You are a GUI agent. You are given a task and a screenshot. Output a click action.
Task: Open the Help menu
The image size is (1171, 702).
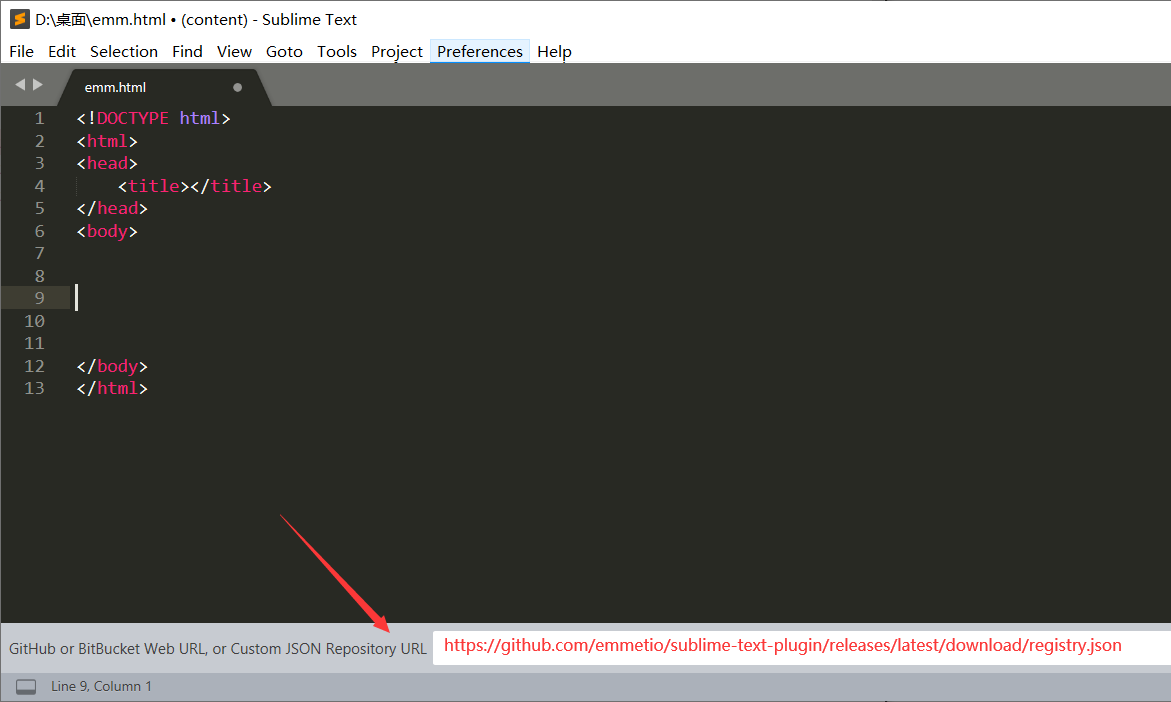pyautogui.click(x=554, y=51)
